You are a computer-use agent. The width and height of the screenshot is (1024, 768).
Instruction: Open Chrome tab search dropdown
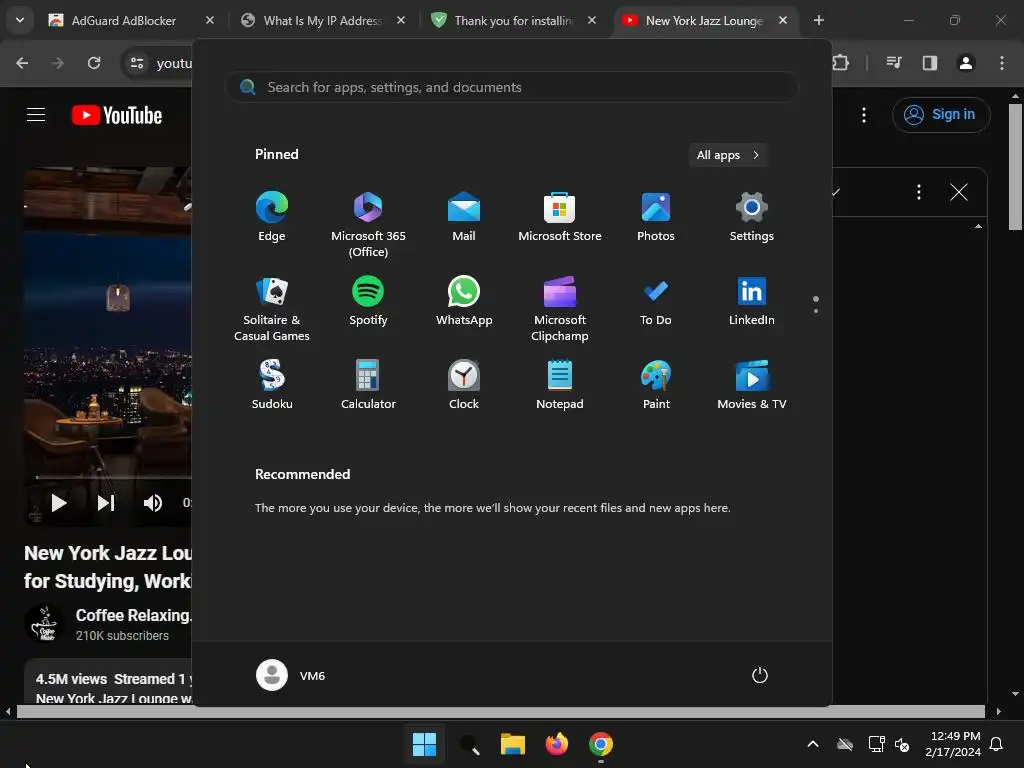coord(20,20)
